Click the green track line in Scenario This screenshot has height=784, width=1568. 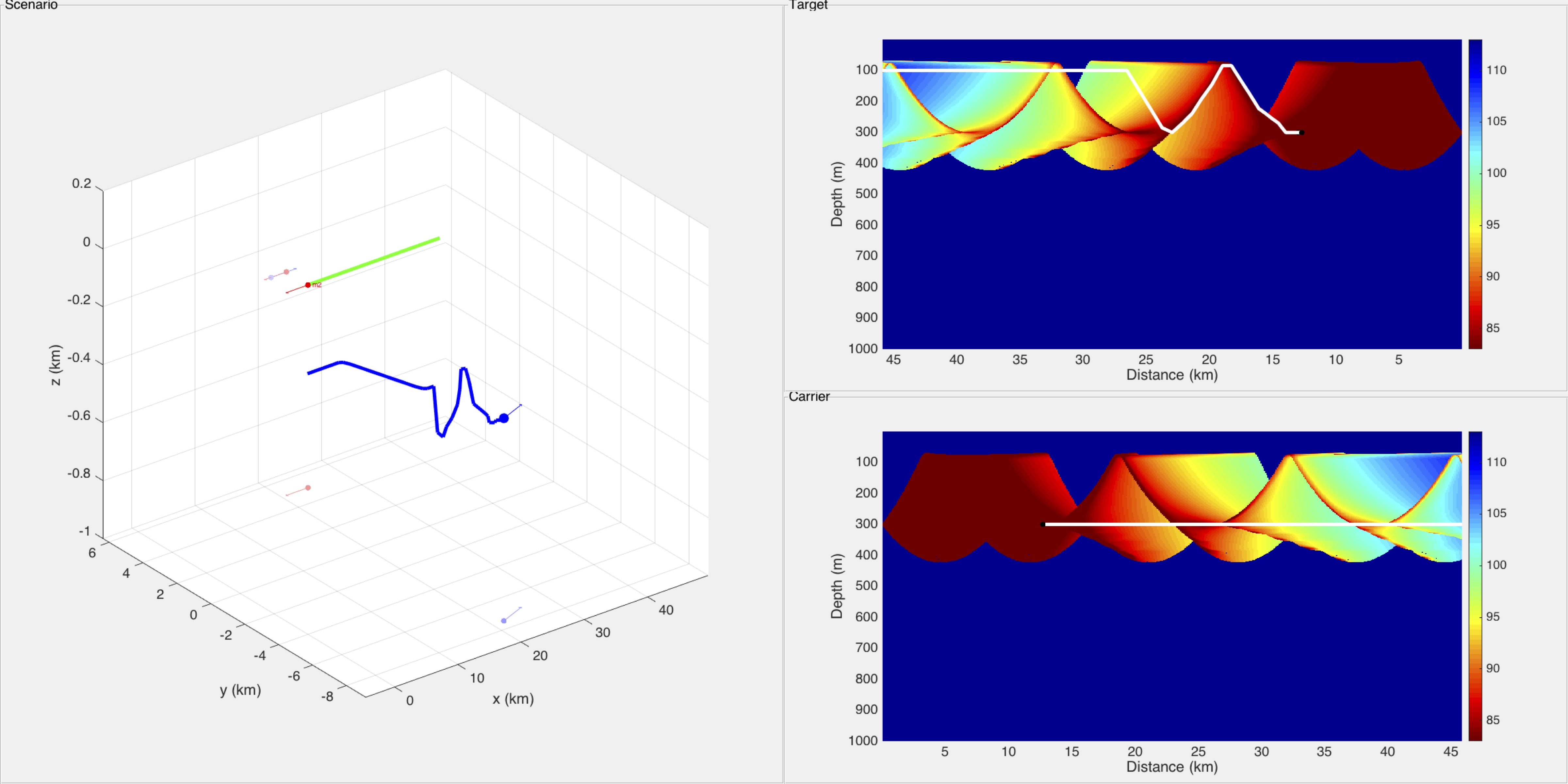click(x=374, y=261)
